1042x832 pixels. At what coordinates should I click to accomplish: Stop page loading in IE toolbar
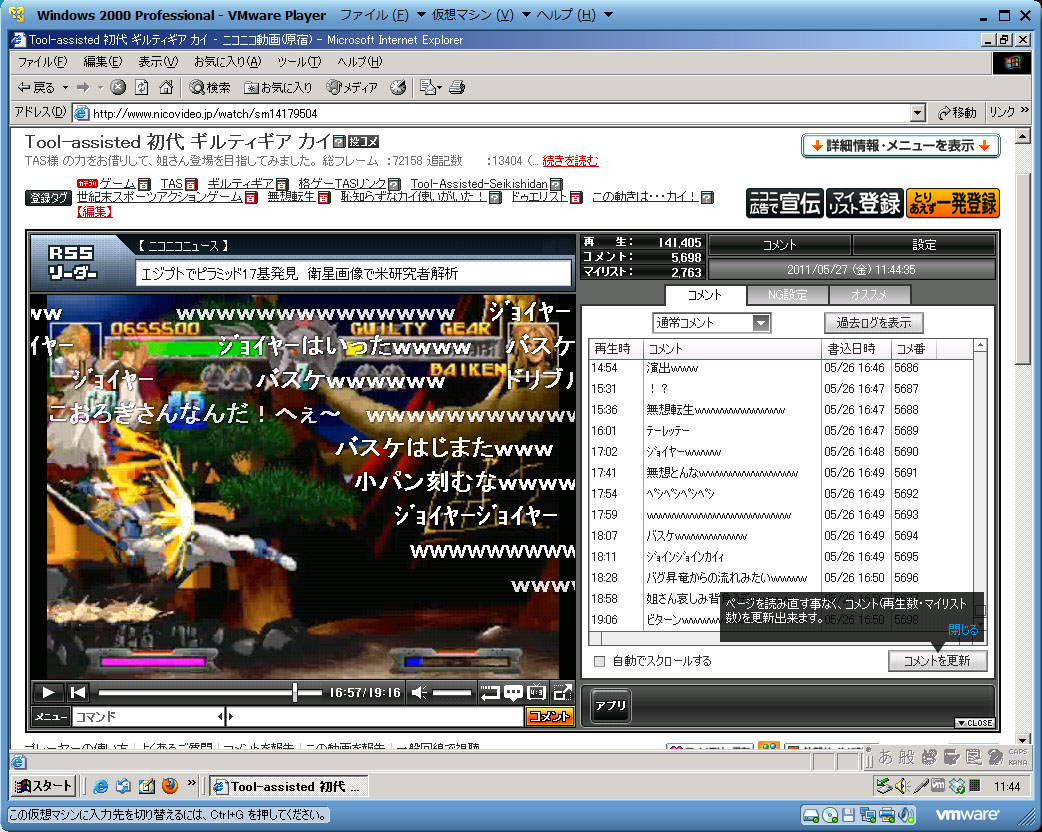(x=118, y=87)
